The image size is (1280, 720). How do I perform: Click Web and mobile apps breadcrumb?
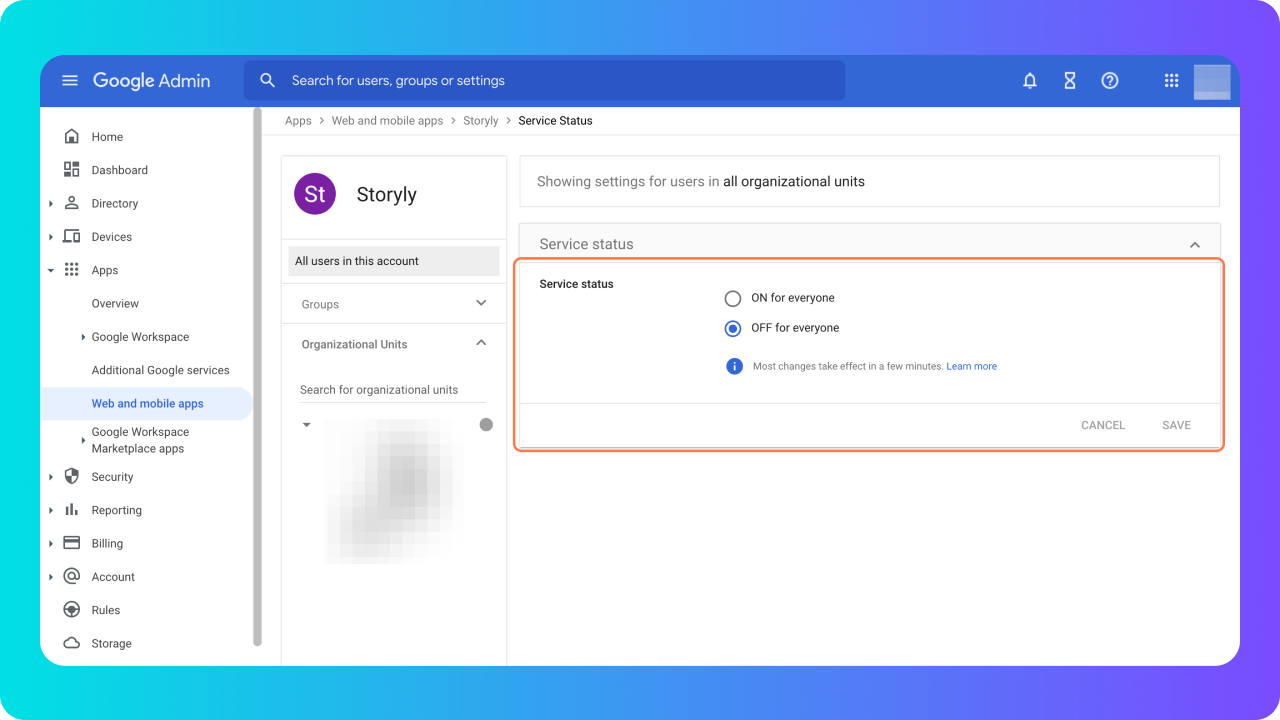pos(387,121)
